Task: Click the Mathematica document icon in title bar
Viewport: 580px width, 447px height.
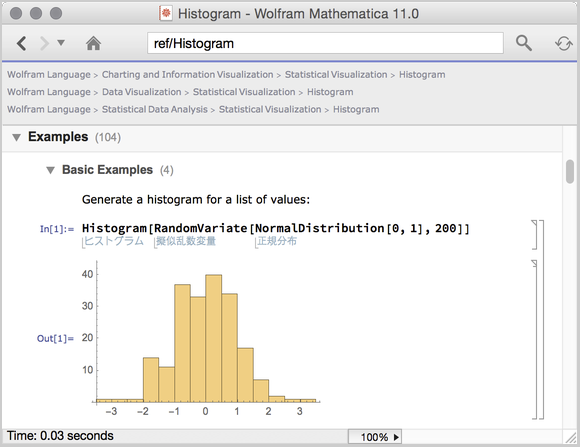Action: point(166,14)
